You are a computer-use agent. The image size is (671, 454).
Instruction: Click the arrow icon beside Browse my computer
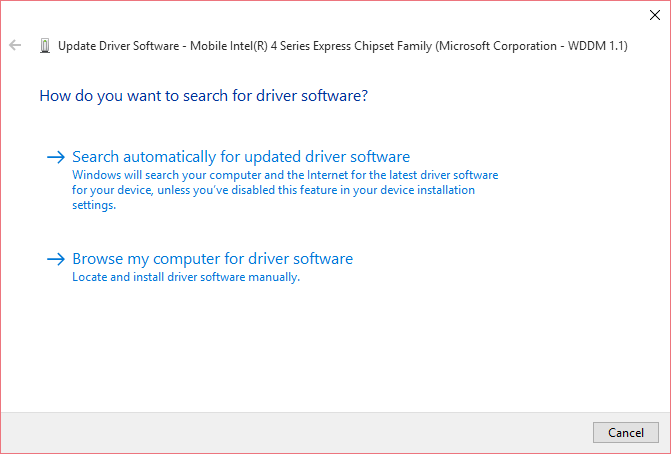(56, 259)
